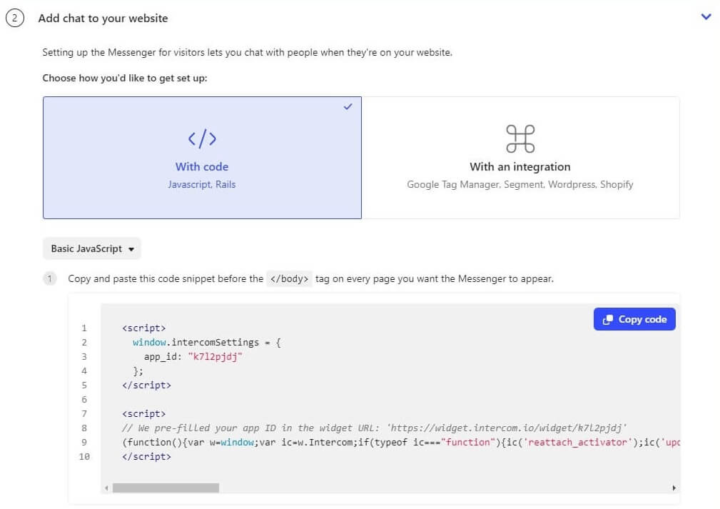This screenshot has width=720, height=509.
Task: Click the </body> tag code label
Action: 290,278
